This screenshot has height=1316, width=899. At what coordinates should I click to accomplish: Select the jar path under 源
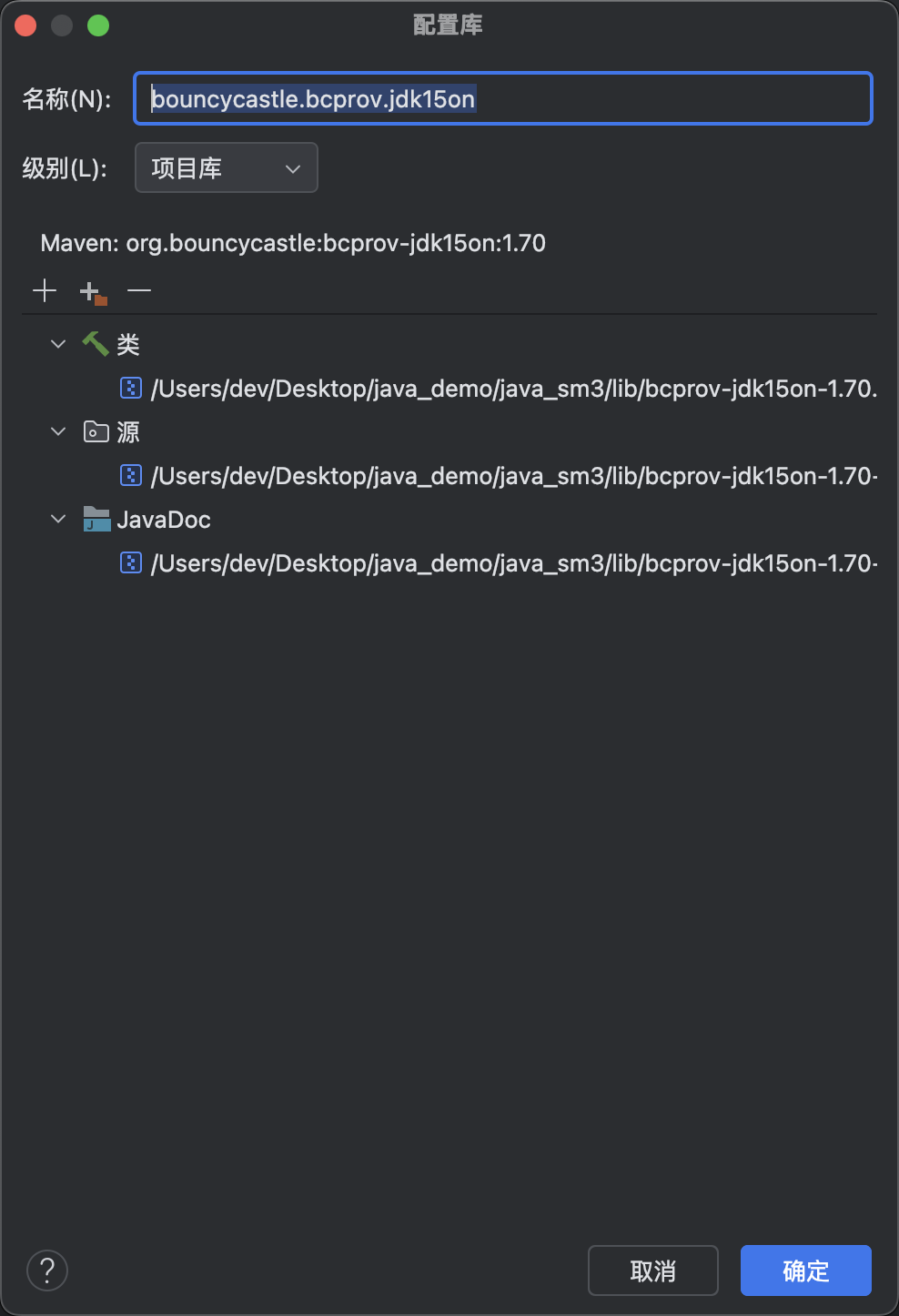pyautogui.click(x=514, y=476)
